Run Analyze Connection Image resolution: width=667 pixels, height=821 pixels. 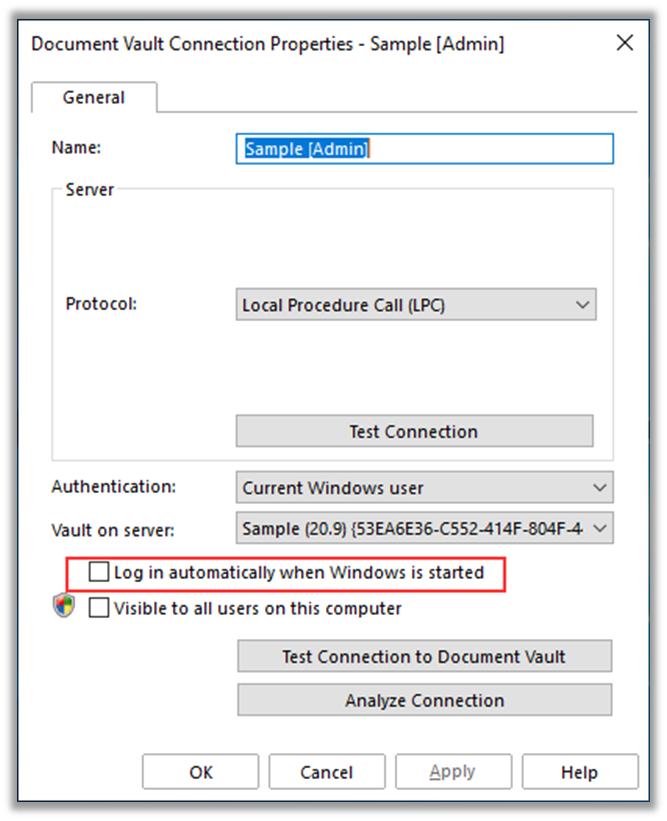click(425, 700)
